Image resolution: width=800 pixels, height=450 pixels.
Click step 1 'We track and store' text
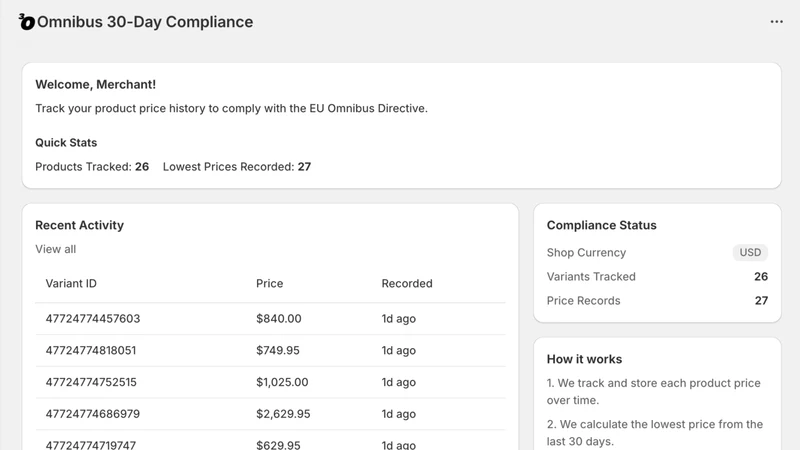click(x=654, y=391)
